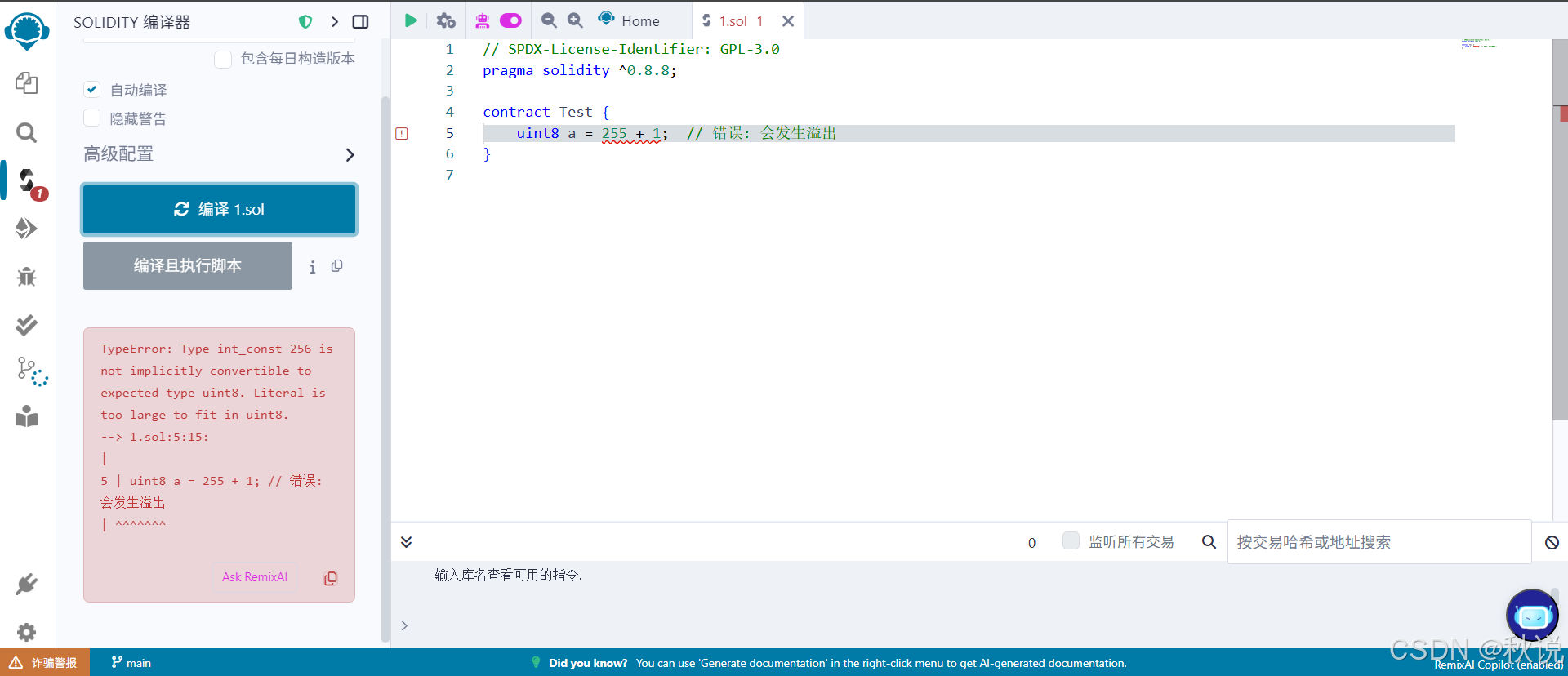1568x676 pixels.
Task: Collapse the terminal with double chevron
Action: [406, 542]
